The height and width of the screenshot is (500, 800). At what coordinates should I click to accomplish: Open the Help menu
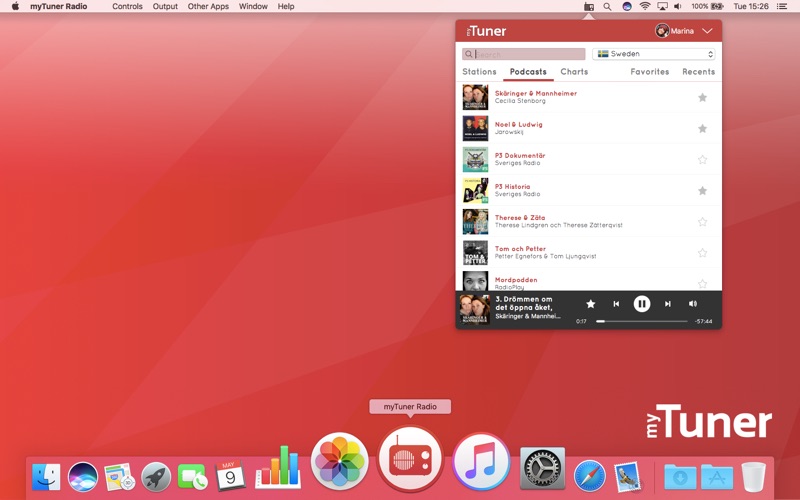pyautogui.click(x=286, y=7)
